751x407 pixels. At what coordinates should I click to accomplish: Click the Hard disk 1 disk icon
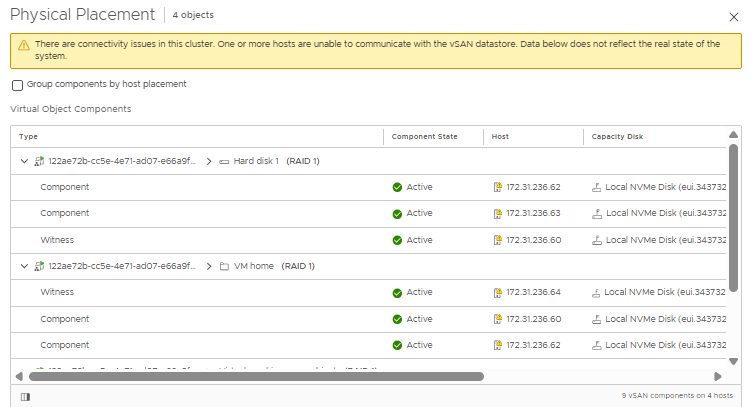click(x=224, y=161)
